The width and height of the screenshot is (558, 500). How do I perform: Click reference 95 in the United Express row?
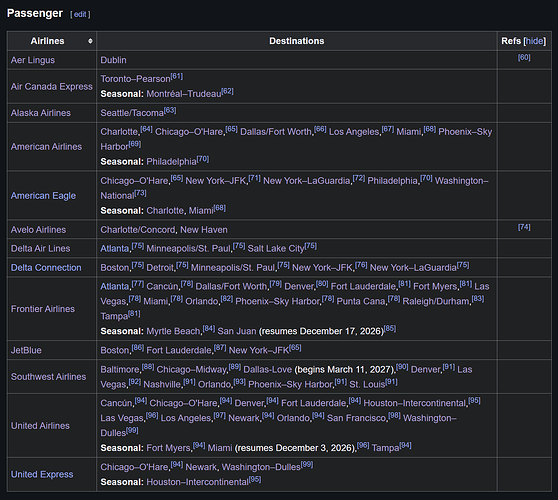coord(254,479)
